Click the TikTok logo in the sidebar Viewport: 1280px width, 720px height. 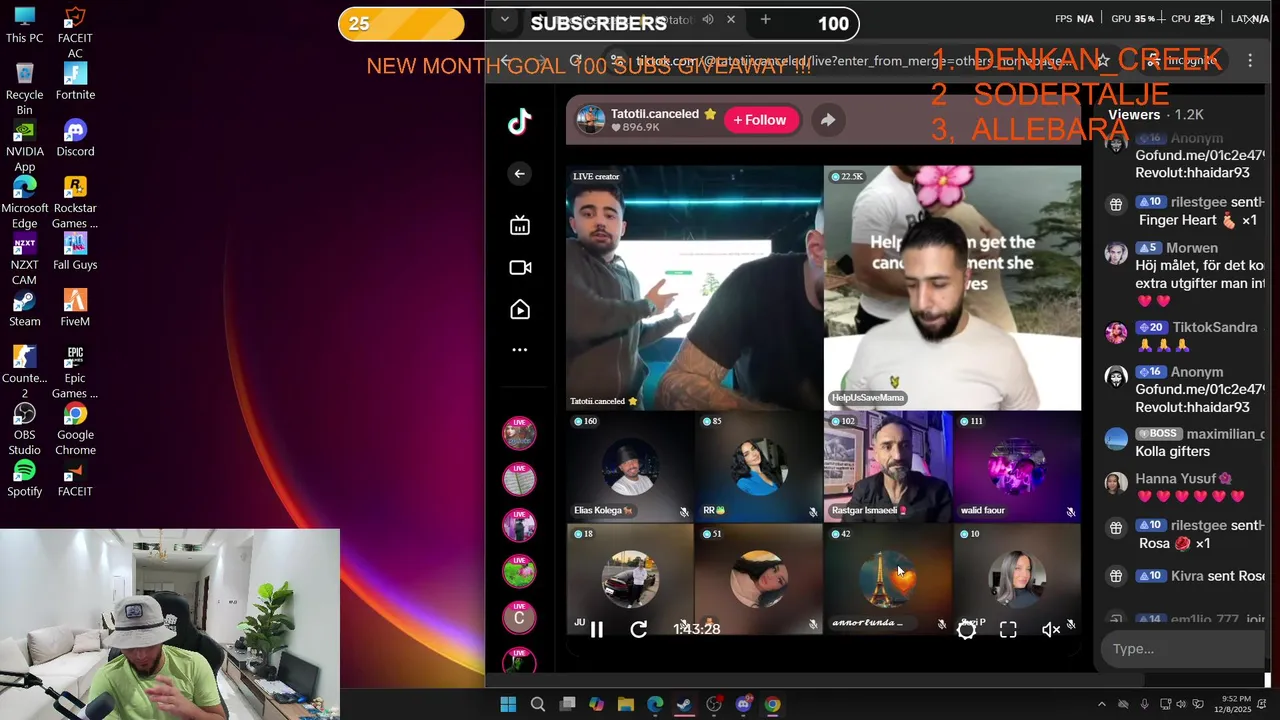tap(519, 122)
